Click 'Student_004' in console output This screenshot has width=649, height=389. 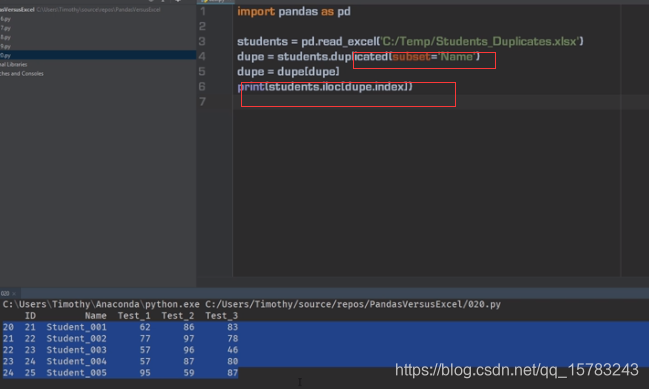point(77,362)
